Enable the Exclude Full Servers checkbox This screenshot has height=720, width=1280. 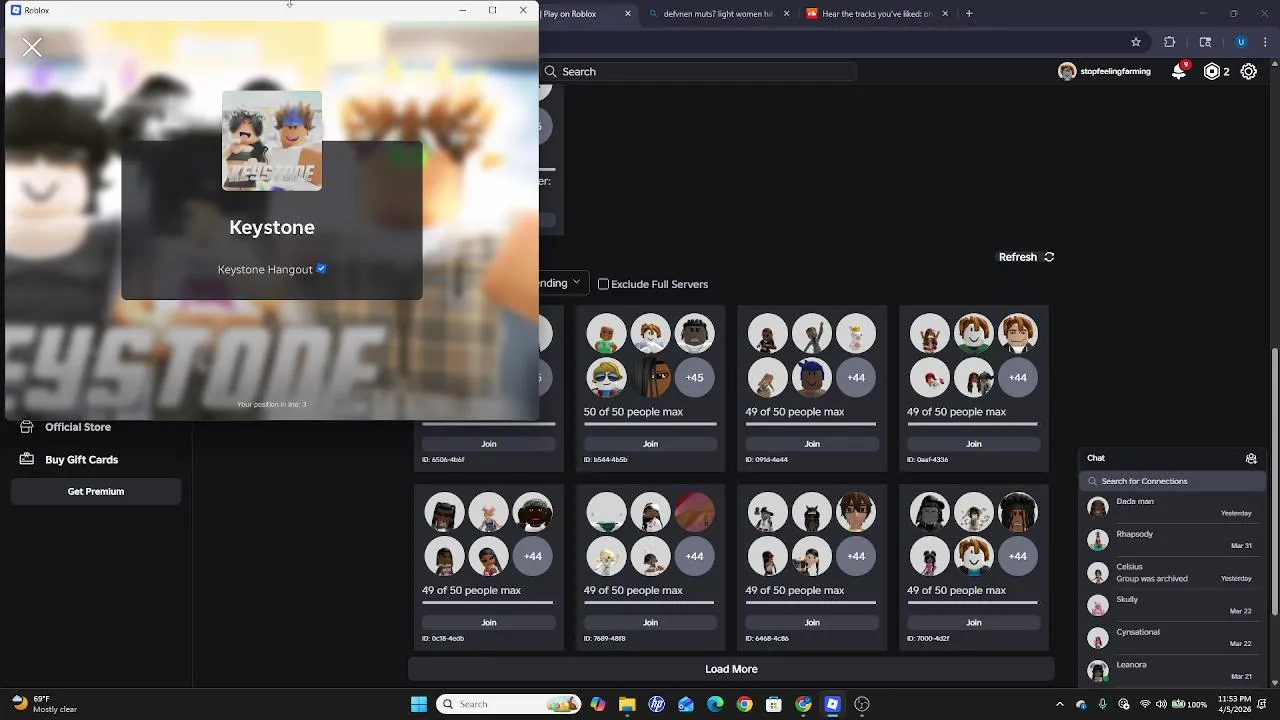pos(603,284)
